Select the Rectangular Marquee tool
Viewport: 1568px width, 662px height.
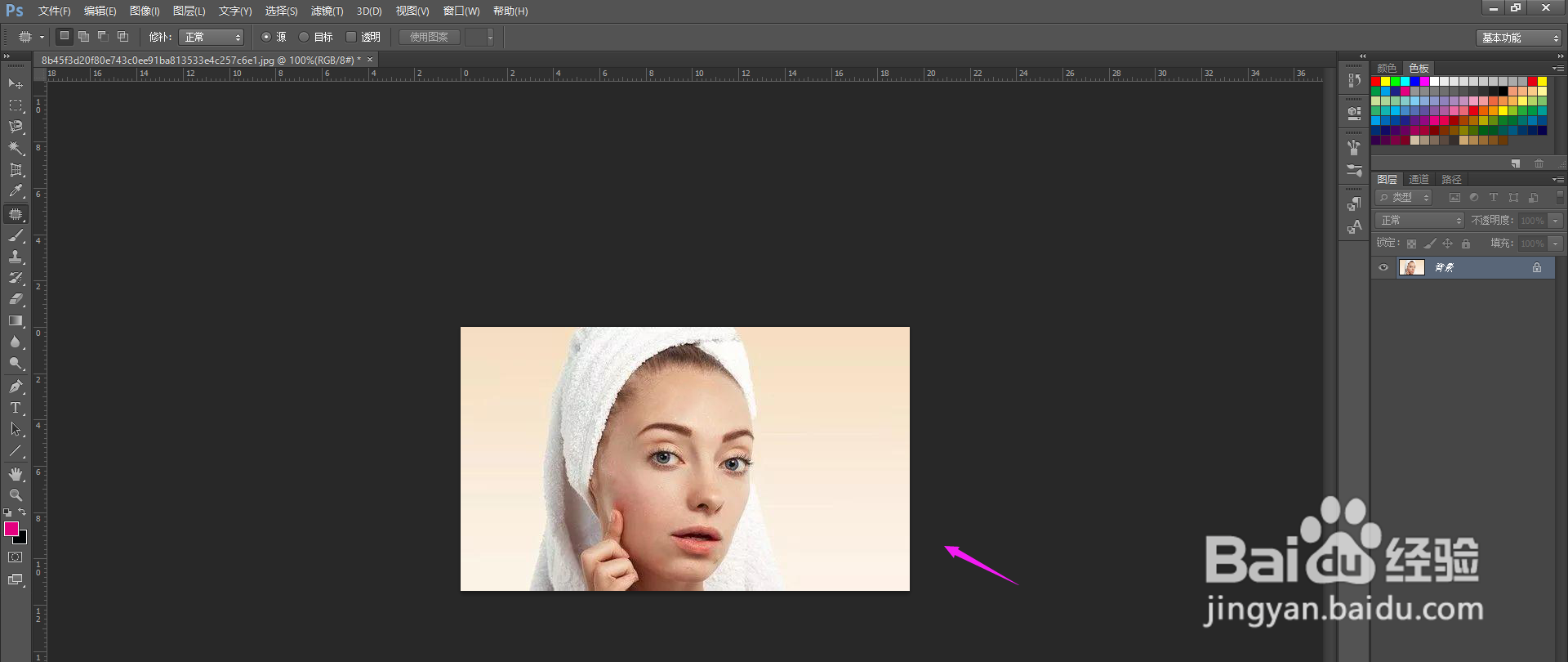pyautogui.click(x=16, y=105)
